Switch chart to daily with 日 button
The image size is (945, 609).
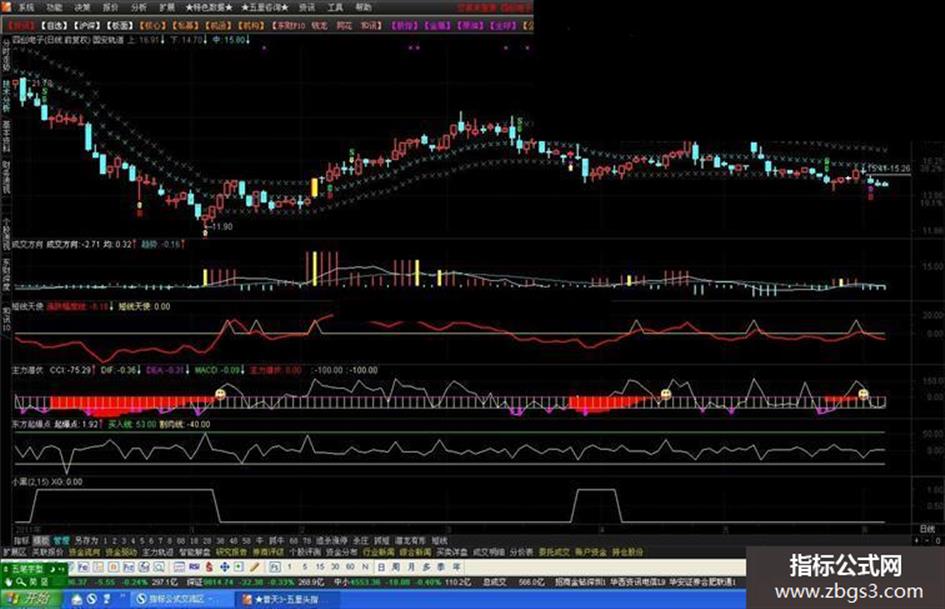click(381, 567)
